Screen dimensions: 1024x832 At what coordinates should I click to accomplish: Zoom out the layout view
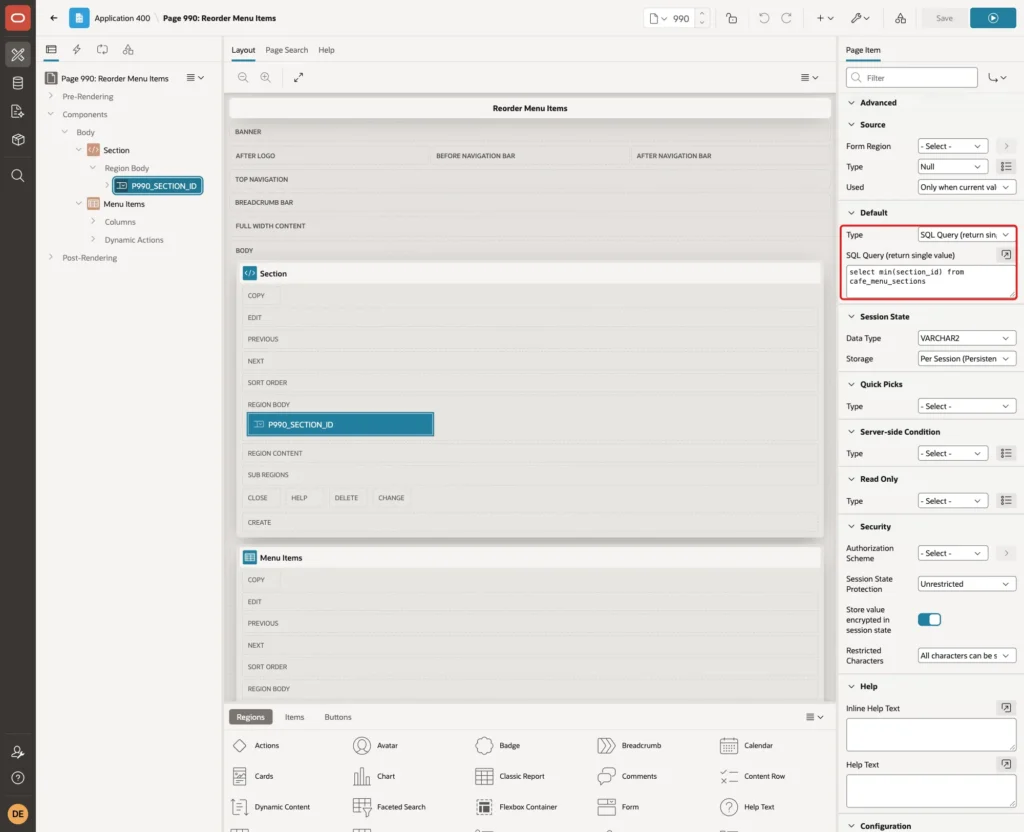click(243, 78)
